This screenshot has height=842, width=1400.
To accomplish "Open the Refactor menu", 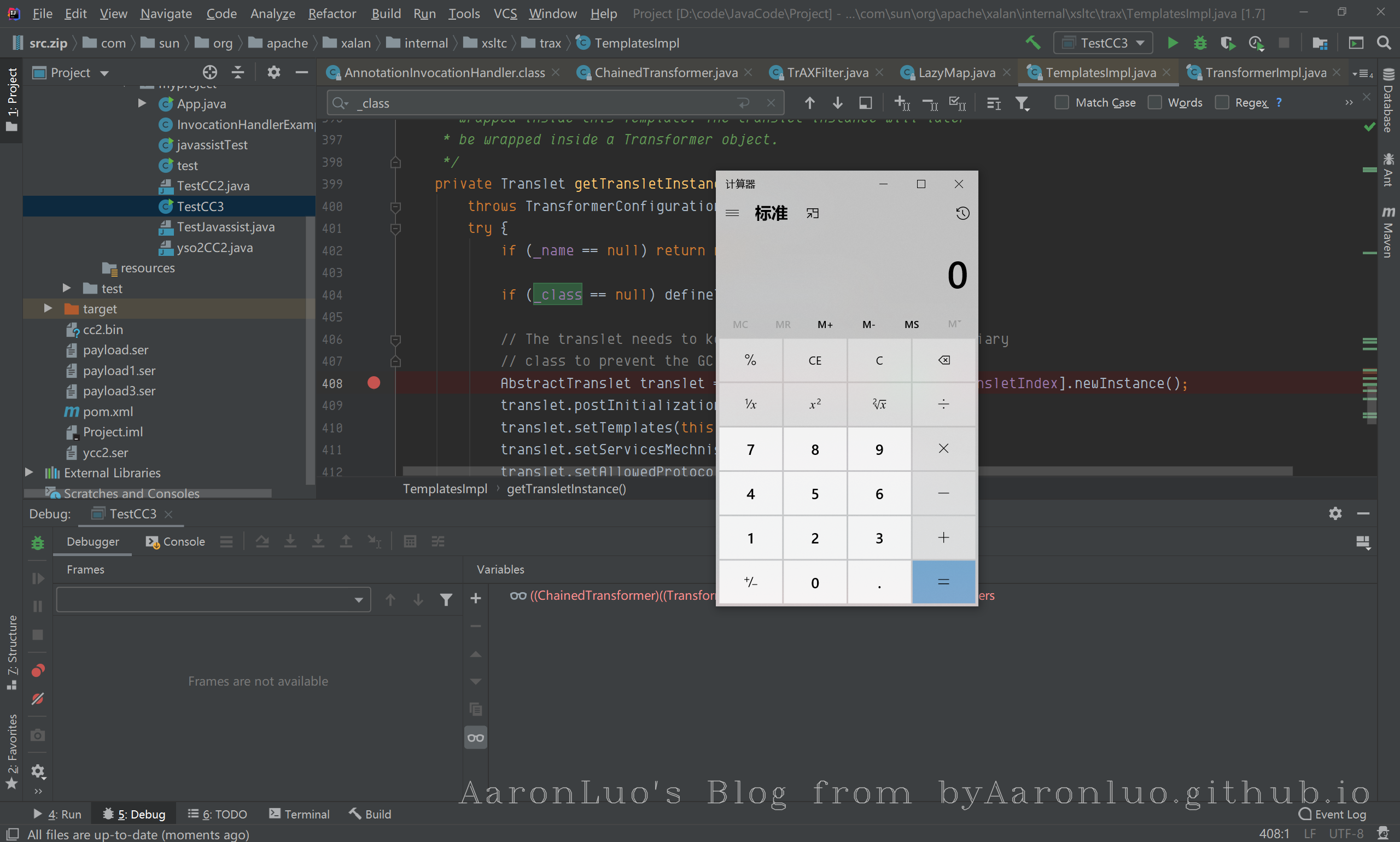I will [x=331, y=14].
